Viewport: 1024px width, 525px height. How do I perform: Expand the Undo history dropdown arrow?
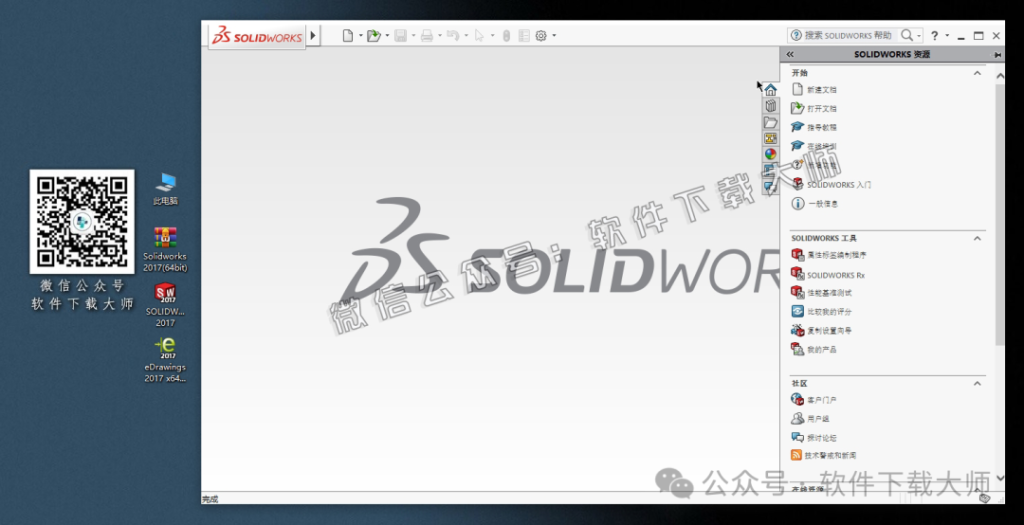pos(466,35)
